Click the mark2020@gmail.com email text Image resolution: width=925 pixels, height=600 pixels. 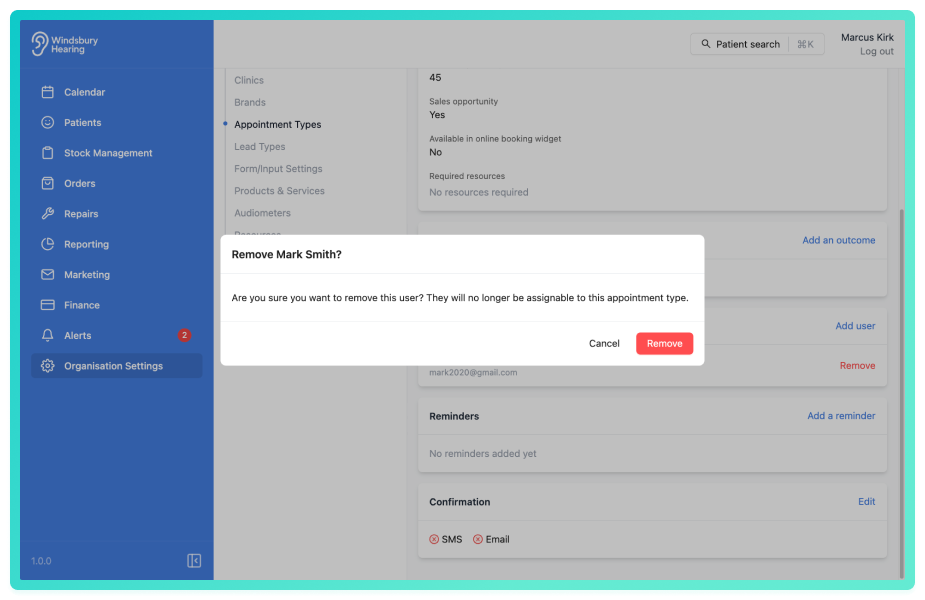click(x=473, y=372)
